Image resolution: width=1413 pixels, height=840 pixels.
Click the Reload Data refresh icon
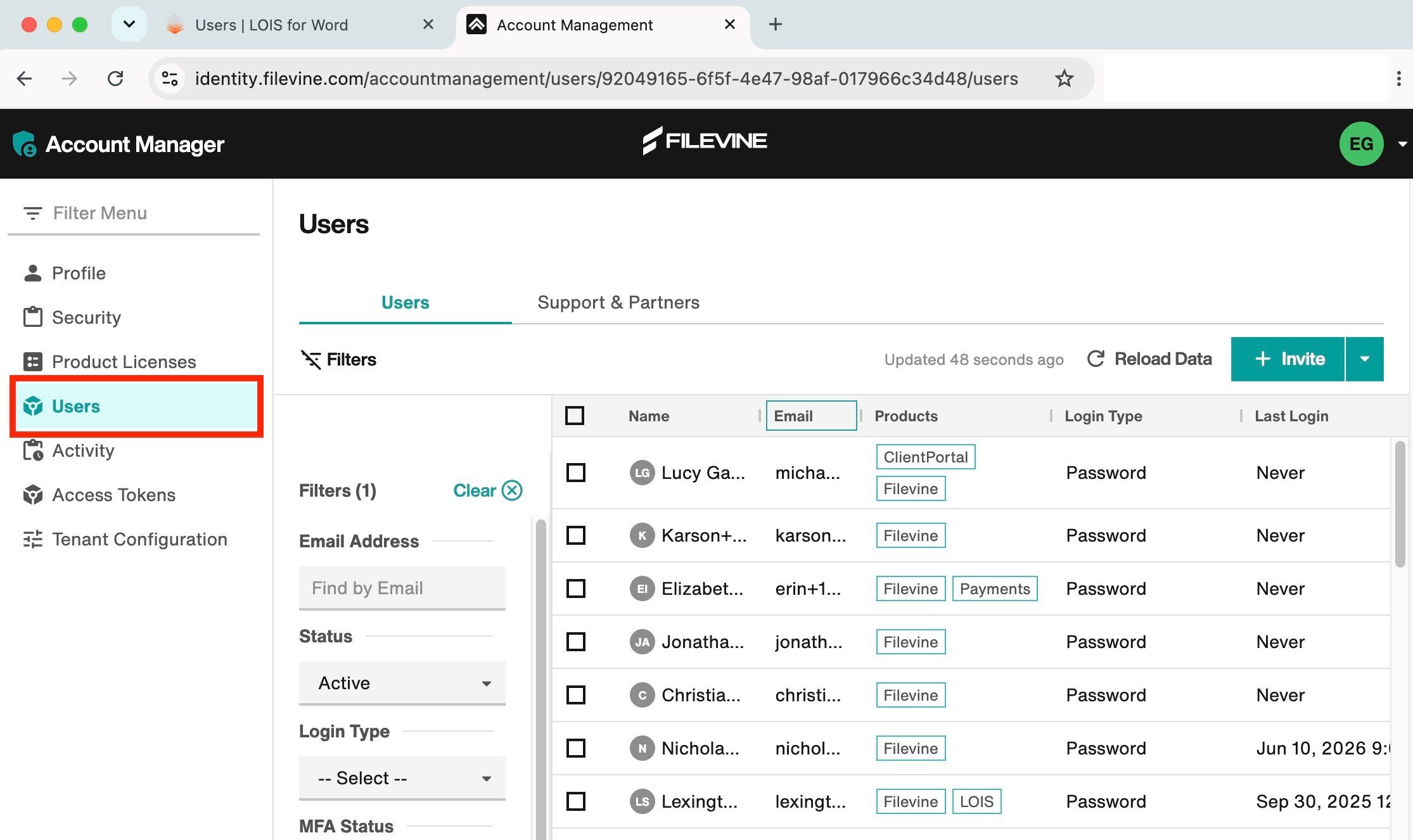click(x=1096, y=359)
